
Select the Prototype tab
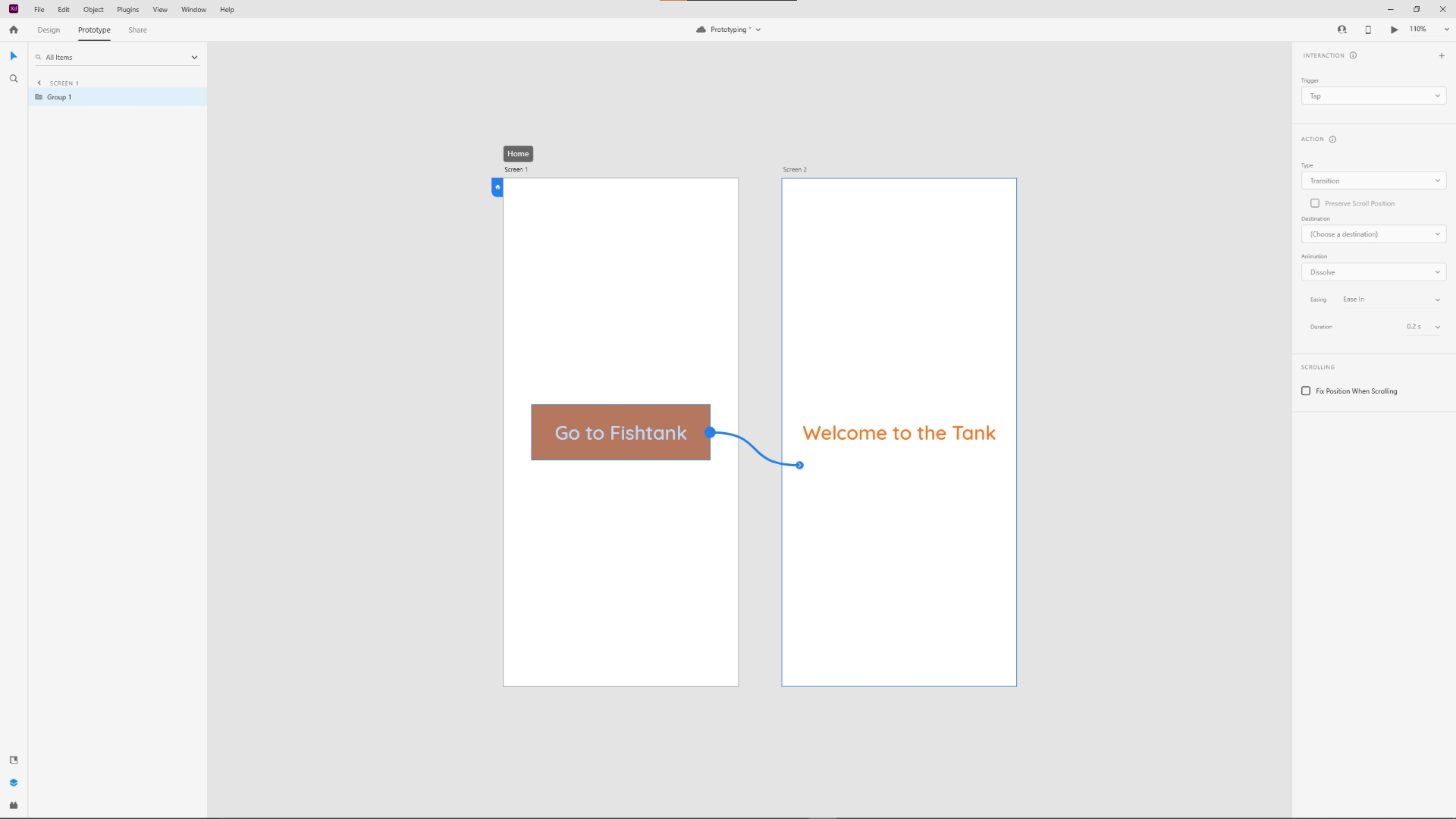pos(94,30)
